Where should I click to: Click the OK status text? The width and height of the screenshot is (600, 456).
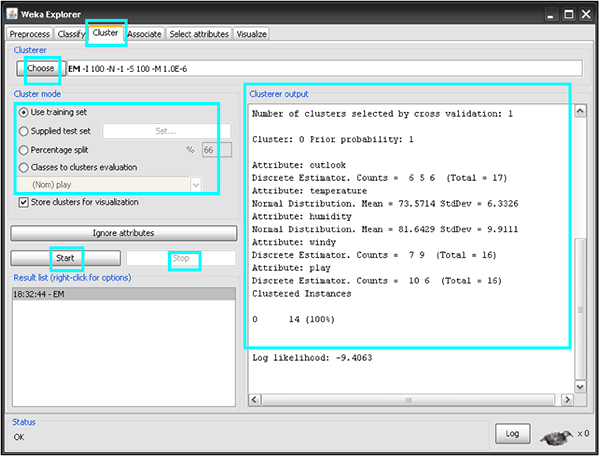click(19, 437)
